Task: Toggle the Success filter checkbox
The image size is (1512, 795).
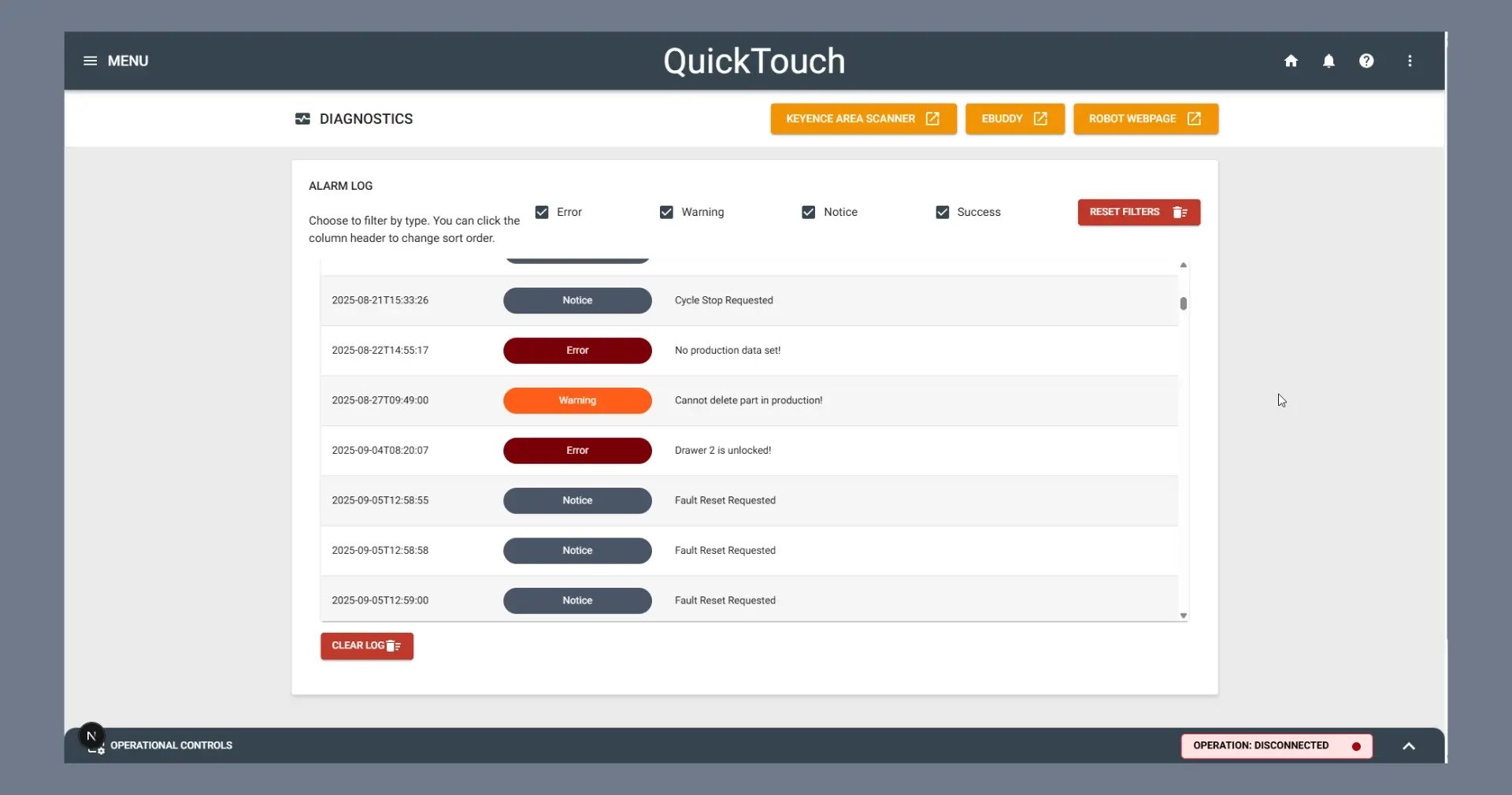Action: pyautogui.click(x=942, y=212)
